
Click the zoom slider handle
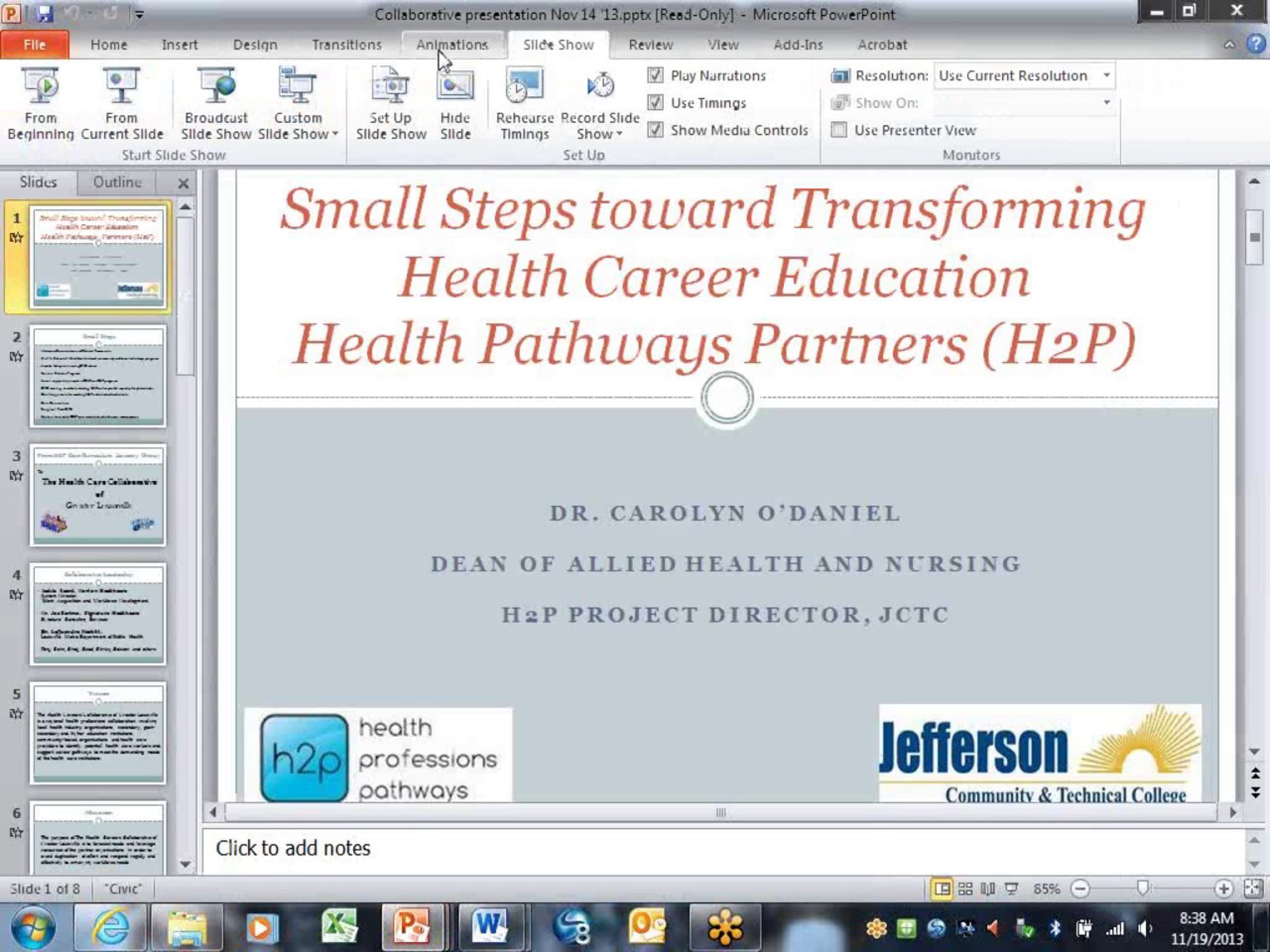pyautogui.click(x=1142, y=889)
